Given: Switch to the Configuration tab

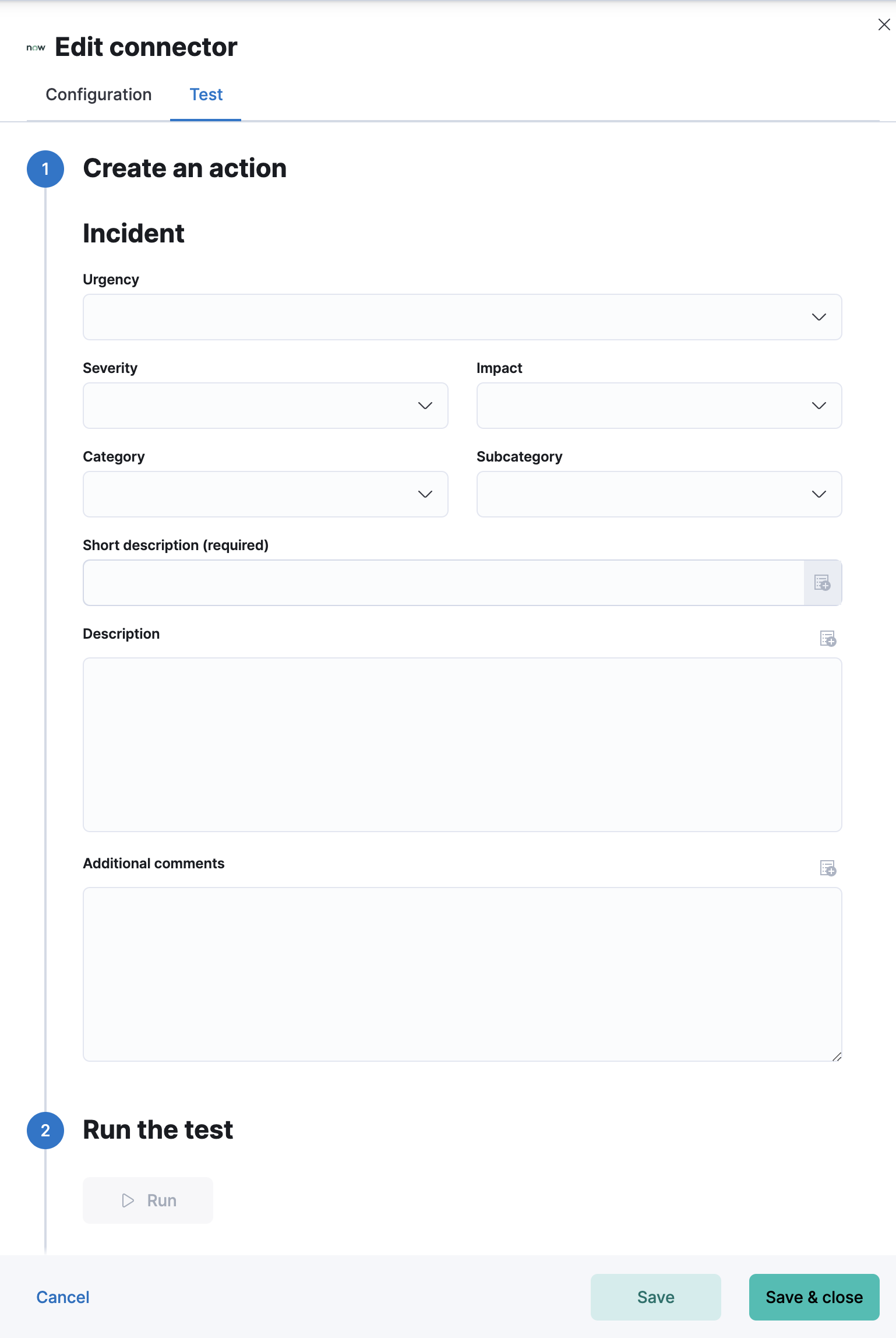Looking at the screenshot, I should [x=98, y=94].
